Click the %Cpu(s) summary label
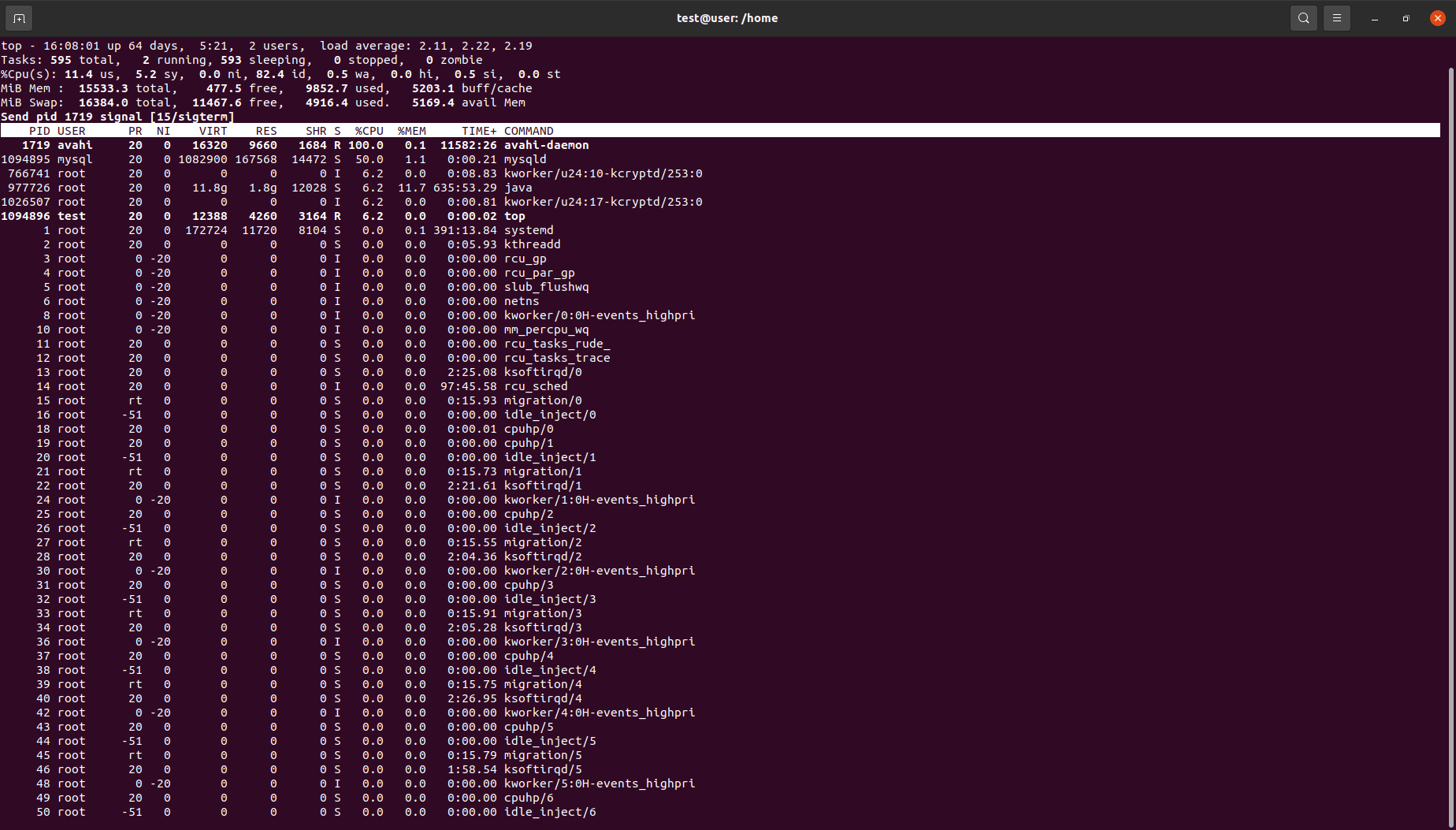 (x=28, y=74)
